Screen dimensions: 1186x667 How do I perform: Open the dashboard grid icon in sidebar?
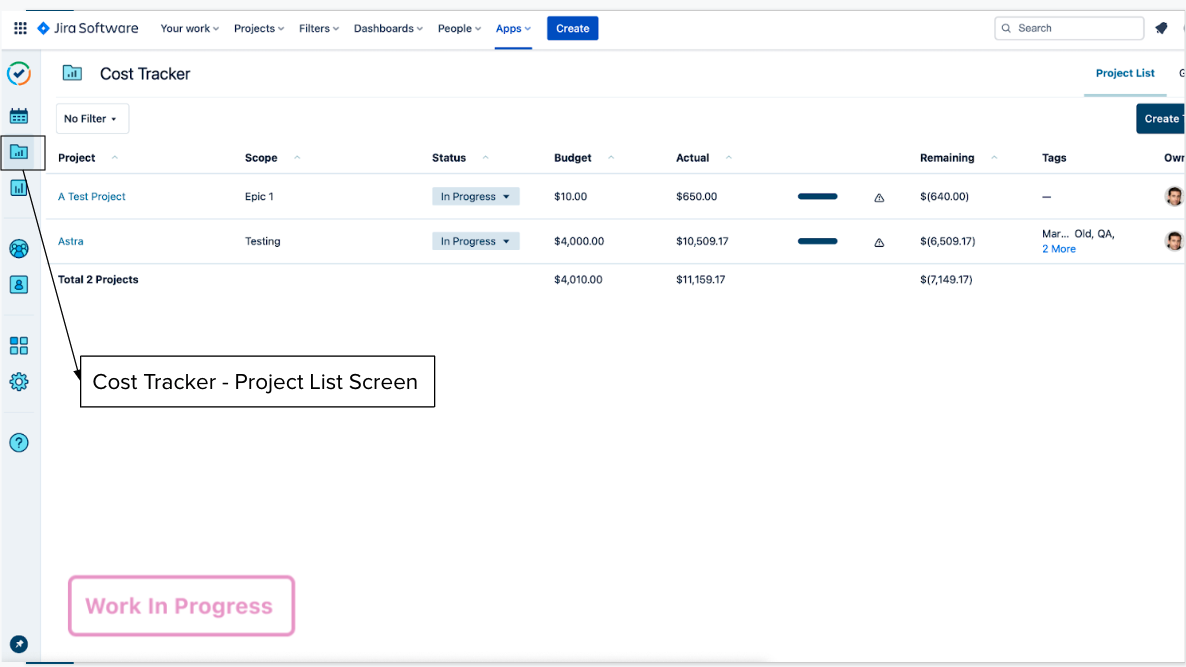19,346
